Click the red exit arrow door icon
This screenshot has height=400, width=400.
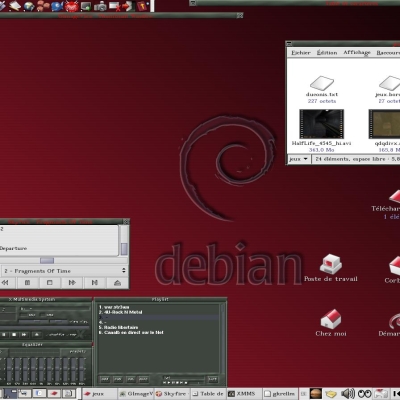click(x=128, y=6)
